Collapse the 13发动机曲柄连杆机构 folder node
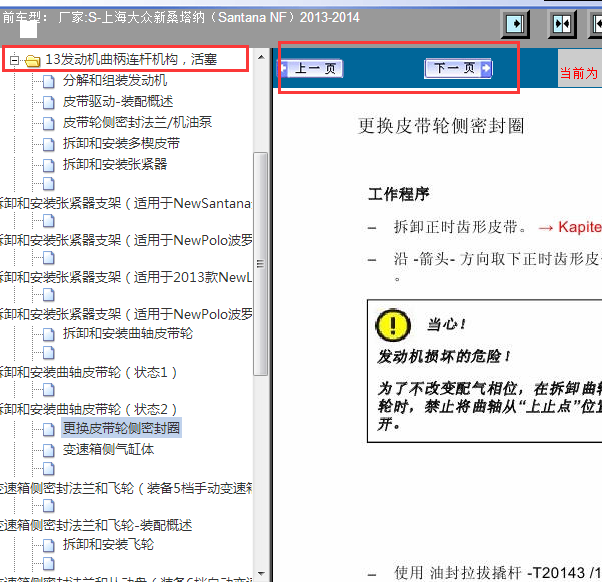 (x=15, y=60)
